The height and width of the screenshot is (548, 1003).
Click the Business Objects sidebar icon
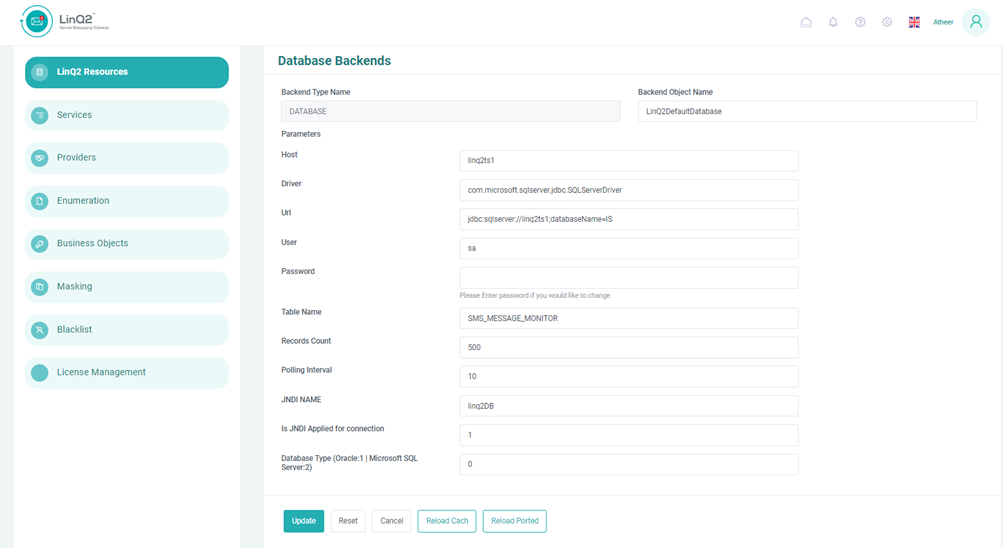tap(40, 244)
